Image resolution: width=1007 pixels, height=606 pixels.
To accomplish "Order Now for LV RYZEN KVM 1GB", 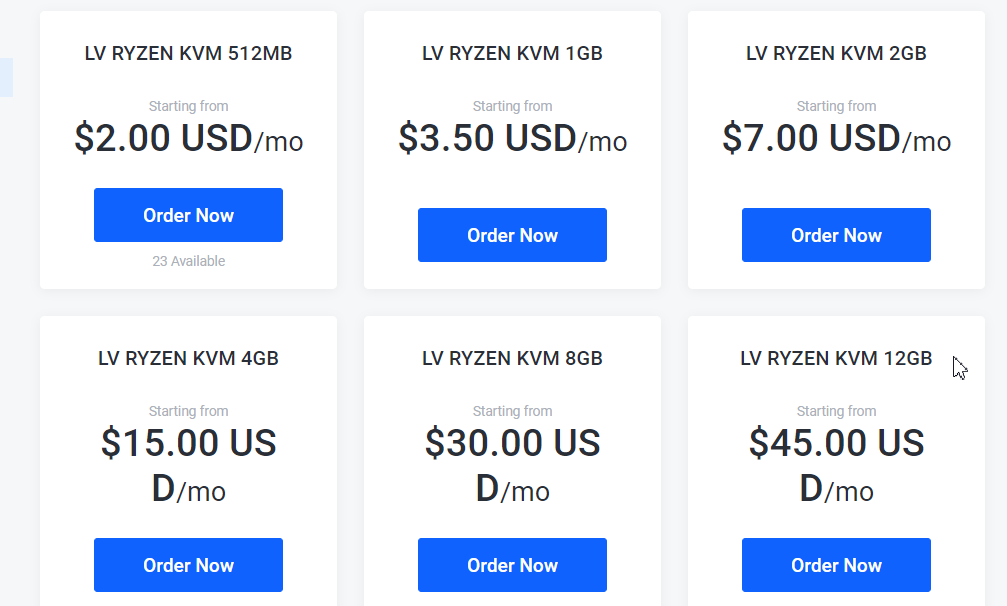I will coord(512,234).
